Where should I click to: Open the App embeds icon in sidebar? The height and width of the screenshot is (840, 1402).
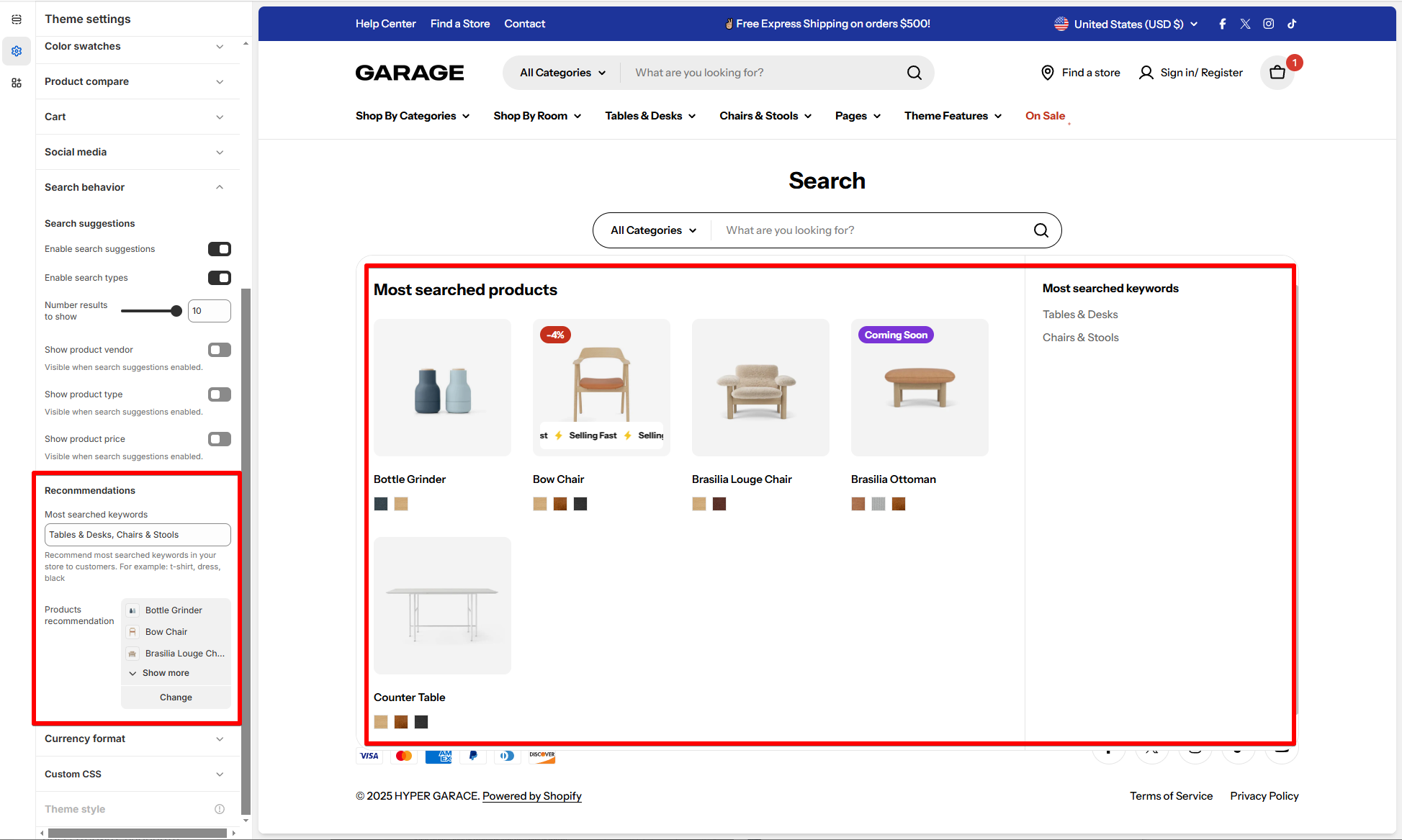click(17, 83)
